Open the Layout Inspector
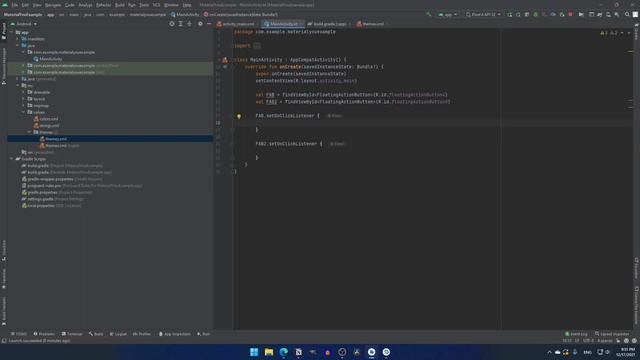 point(612,334)
